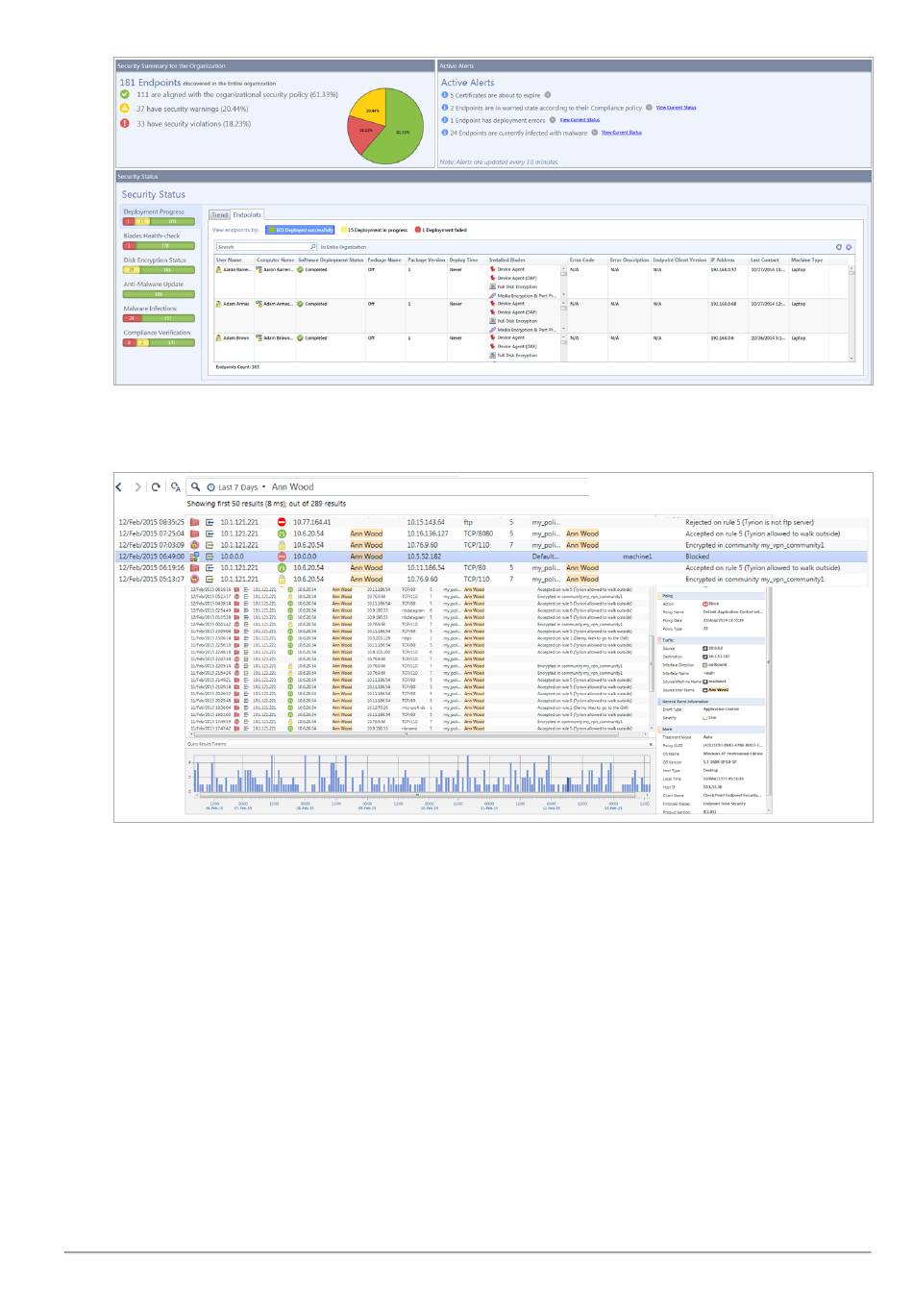913x1316 pixels.
Task: Click the magnifier icon in log query bar
Action: coord(195,487)
